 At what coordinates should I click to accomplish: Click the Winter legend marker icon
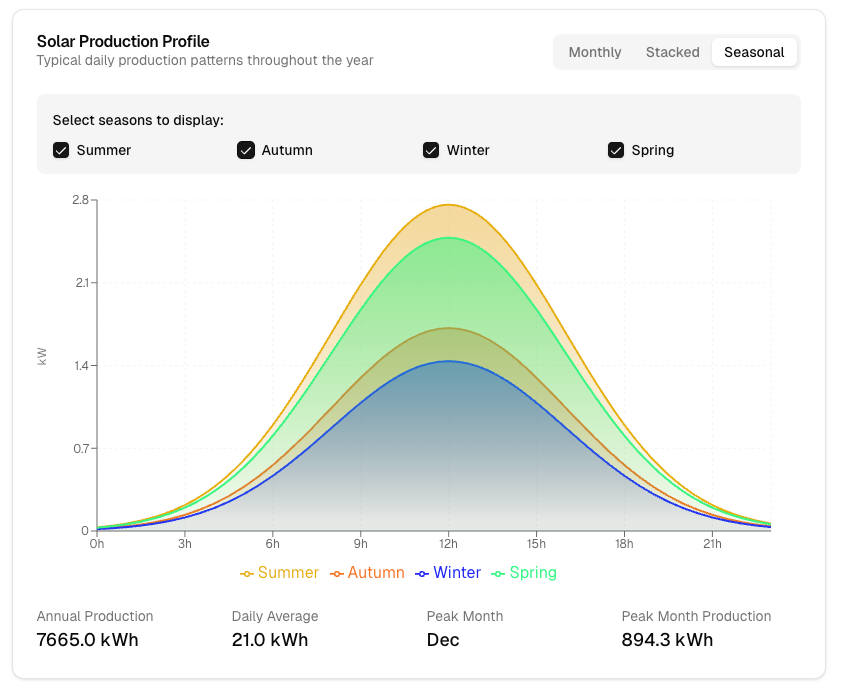coord(422,574)
